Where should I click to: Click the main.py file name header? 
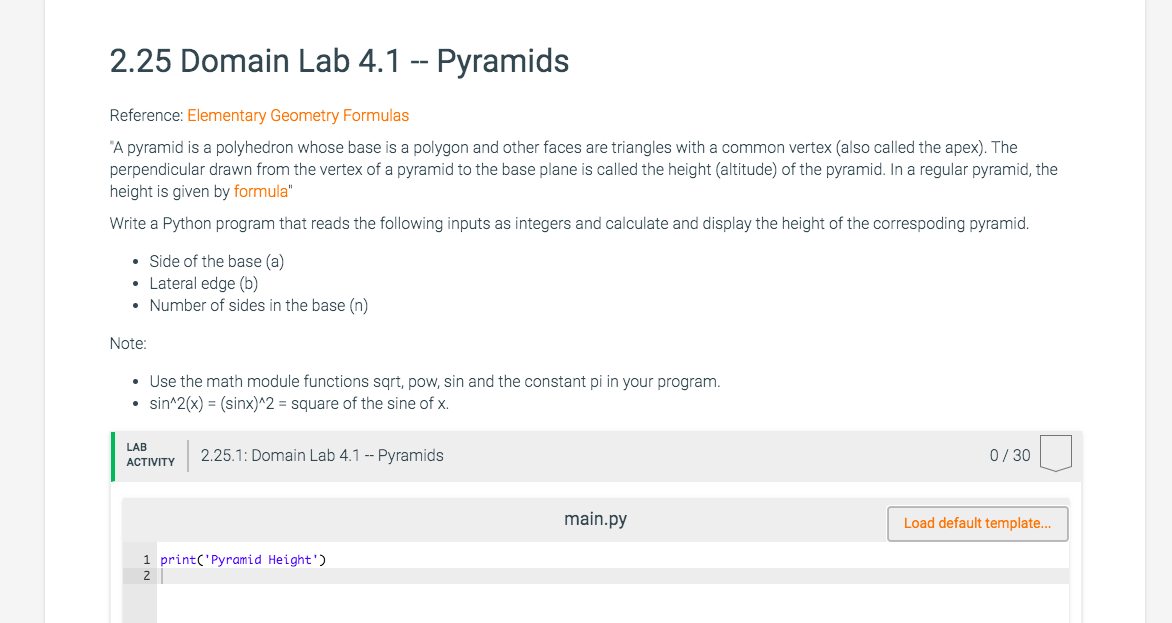click(x=595, y=519)
